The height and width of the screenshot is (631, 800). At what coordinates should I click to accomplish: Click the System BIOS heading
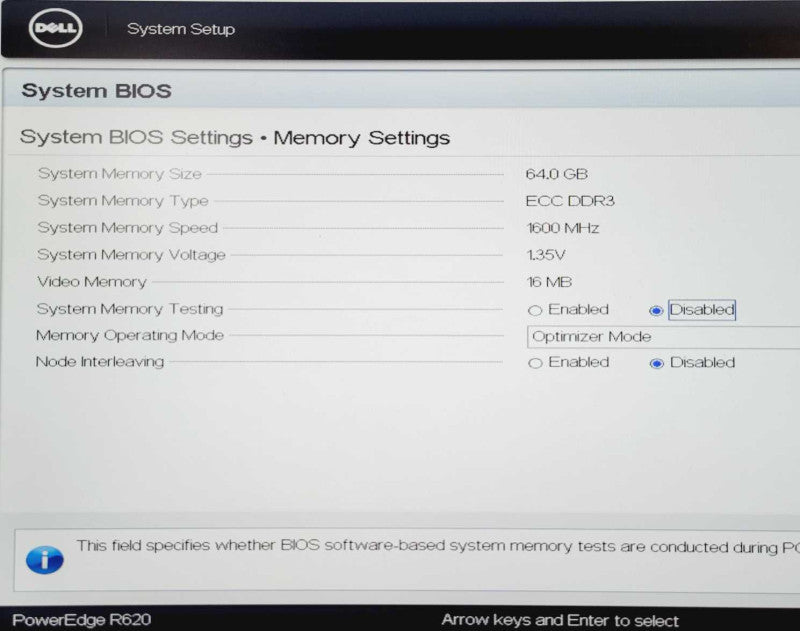click(96, 91)
